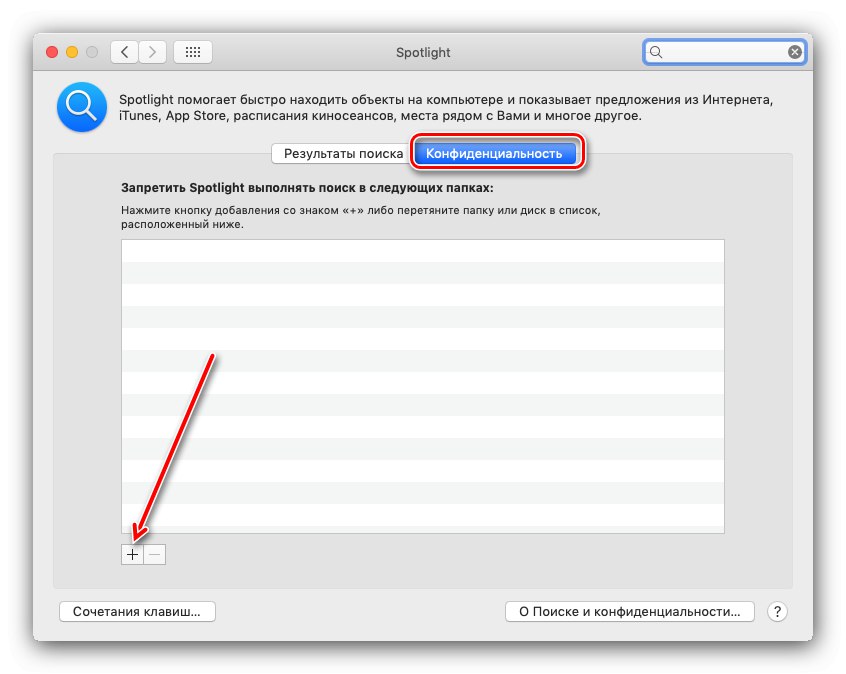
Task: Open help with the question mark
Action: point(777,611)
